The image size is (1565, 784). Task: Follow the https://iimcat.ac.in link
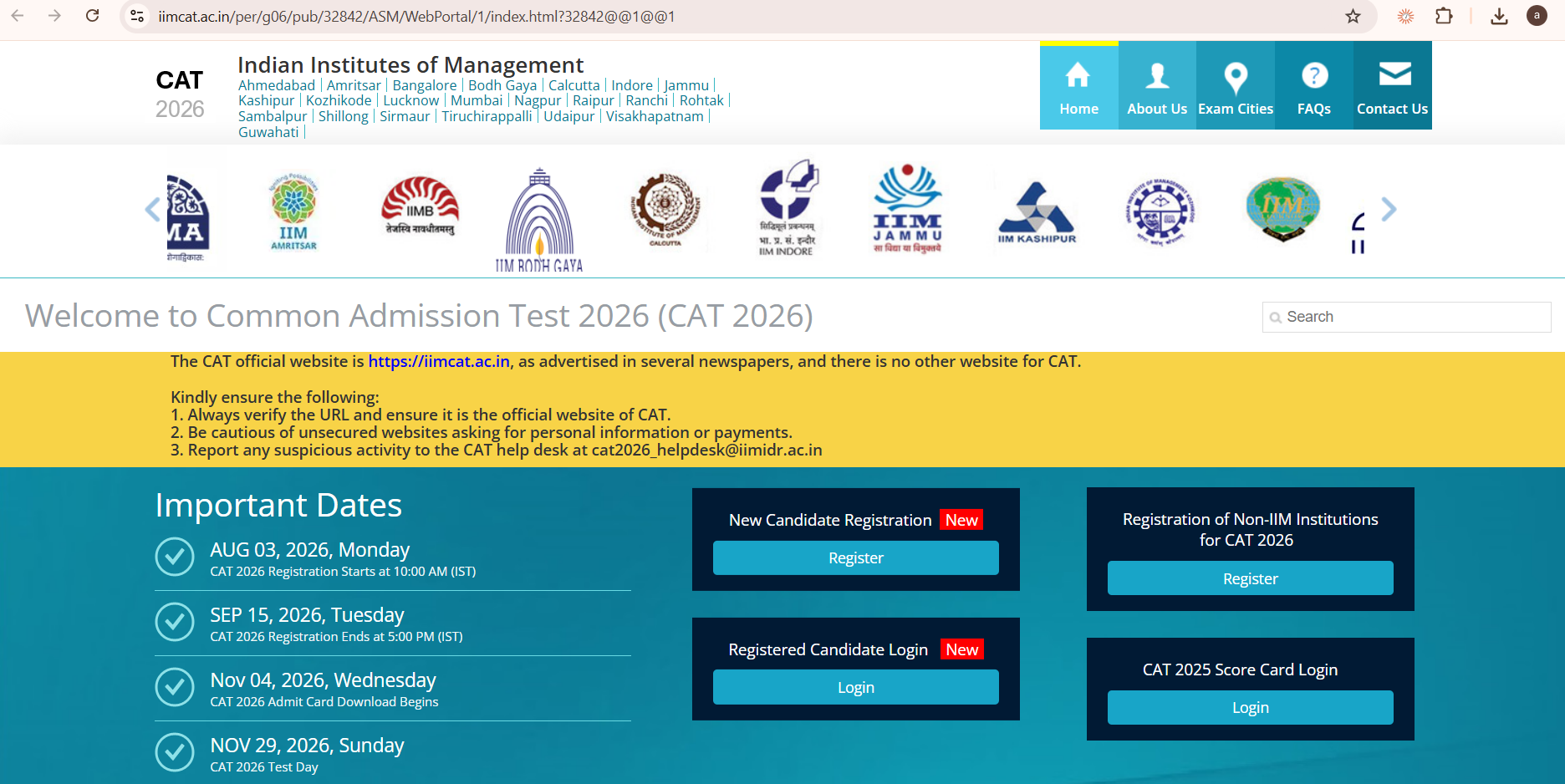click(x=439, y=361)
